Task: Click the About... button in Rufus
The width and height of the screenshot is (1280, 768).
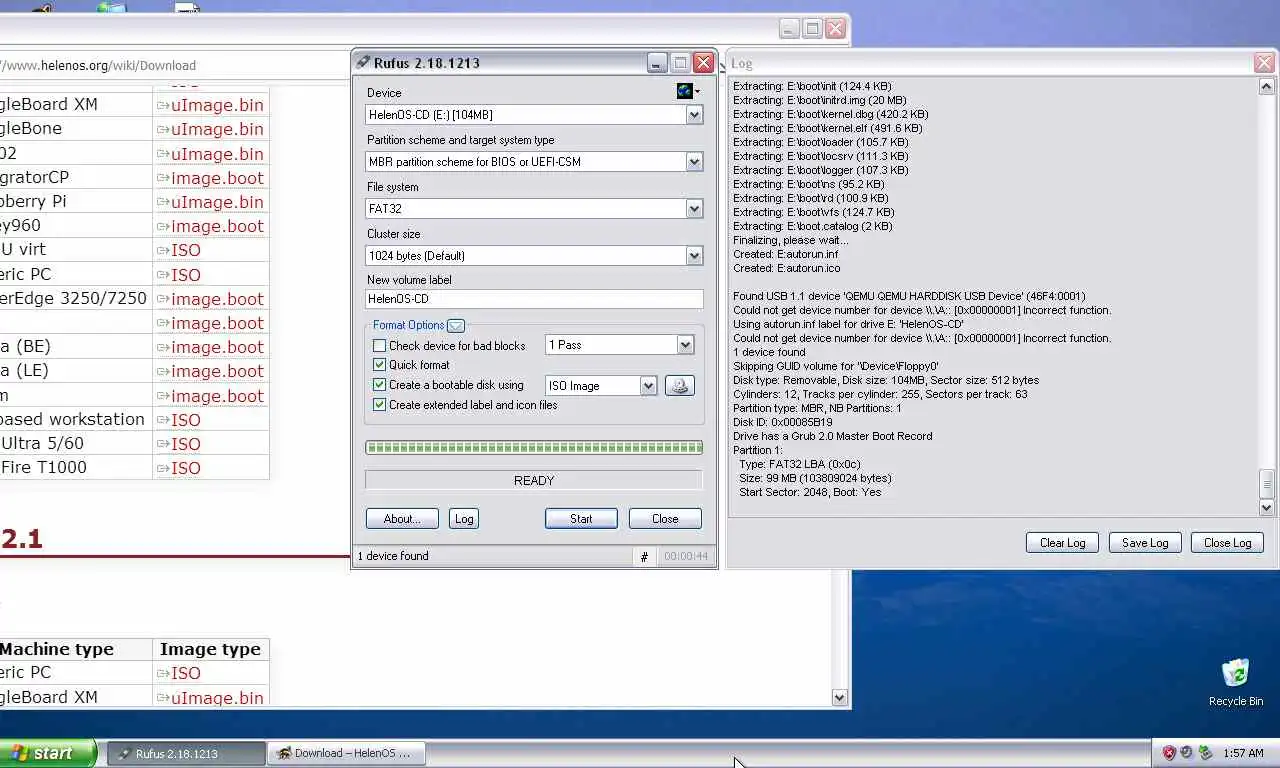Action: pyautogui.click(x=402, y=519)
